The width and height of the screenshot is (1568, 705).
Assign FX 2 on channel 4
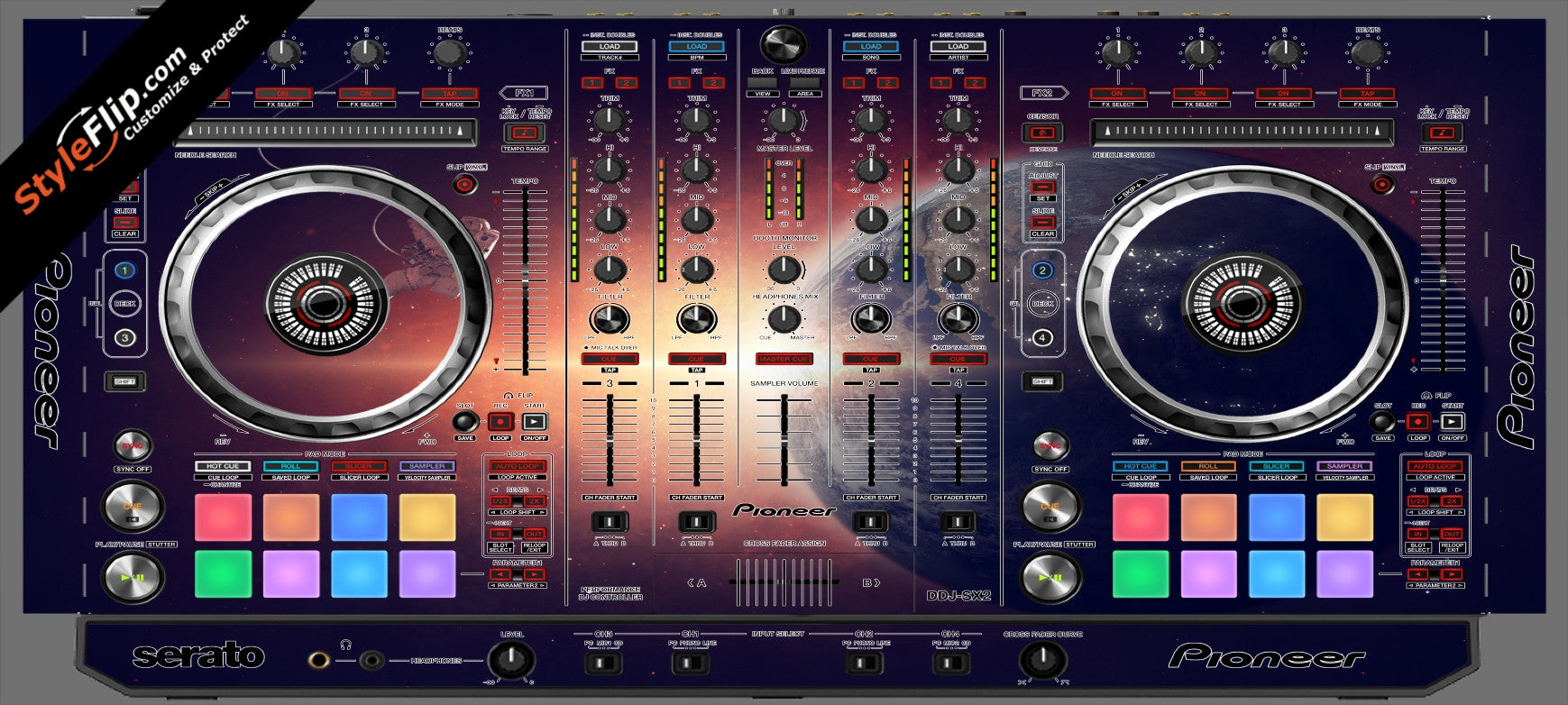click(975, 82)
